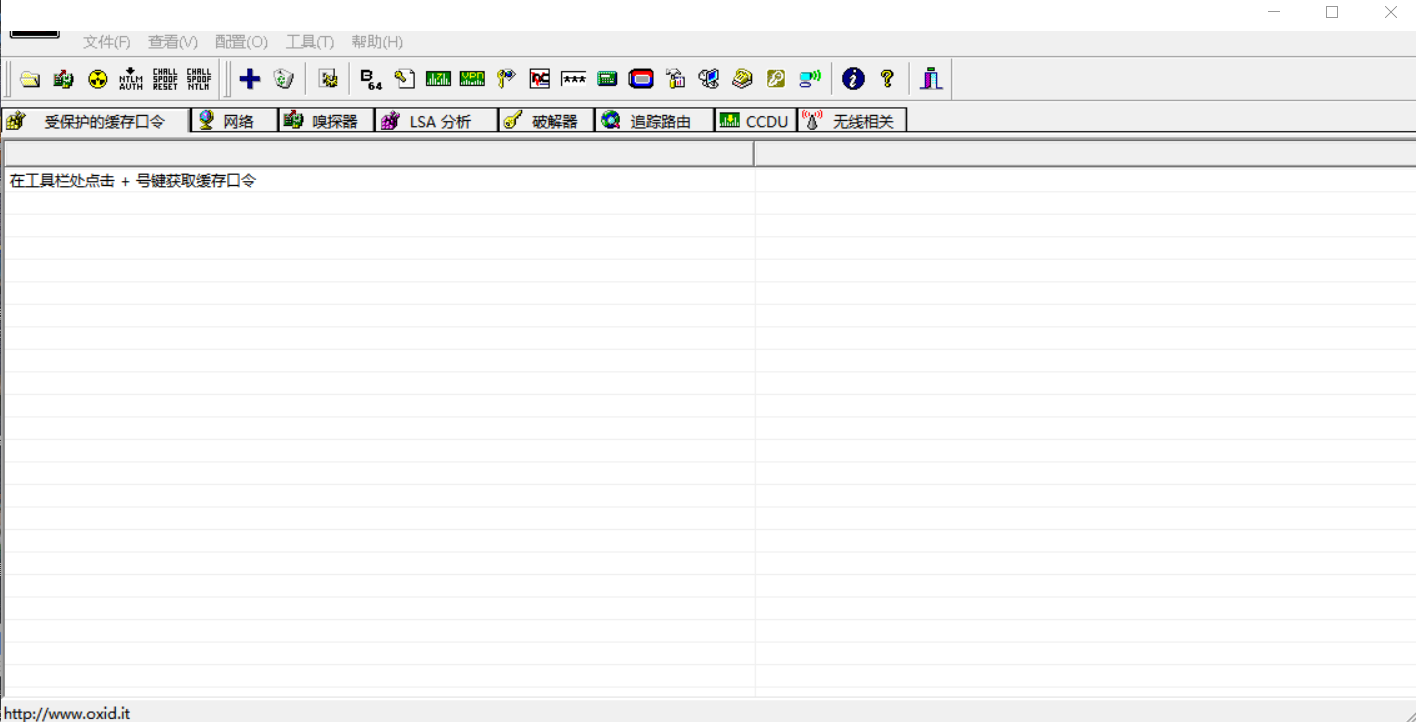Image resolution: width=1416 pixels, height=722 pixels.
Task: Click the red-blue rounded rectangle icon
Action: click(x=641, y=79)
